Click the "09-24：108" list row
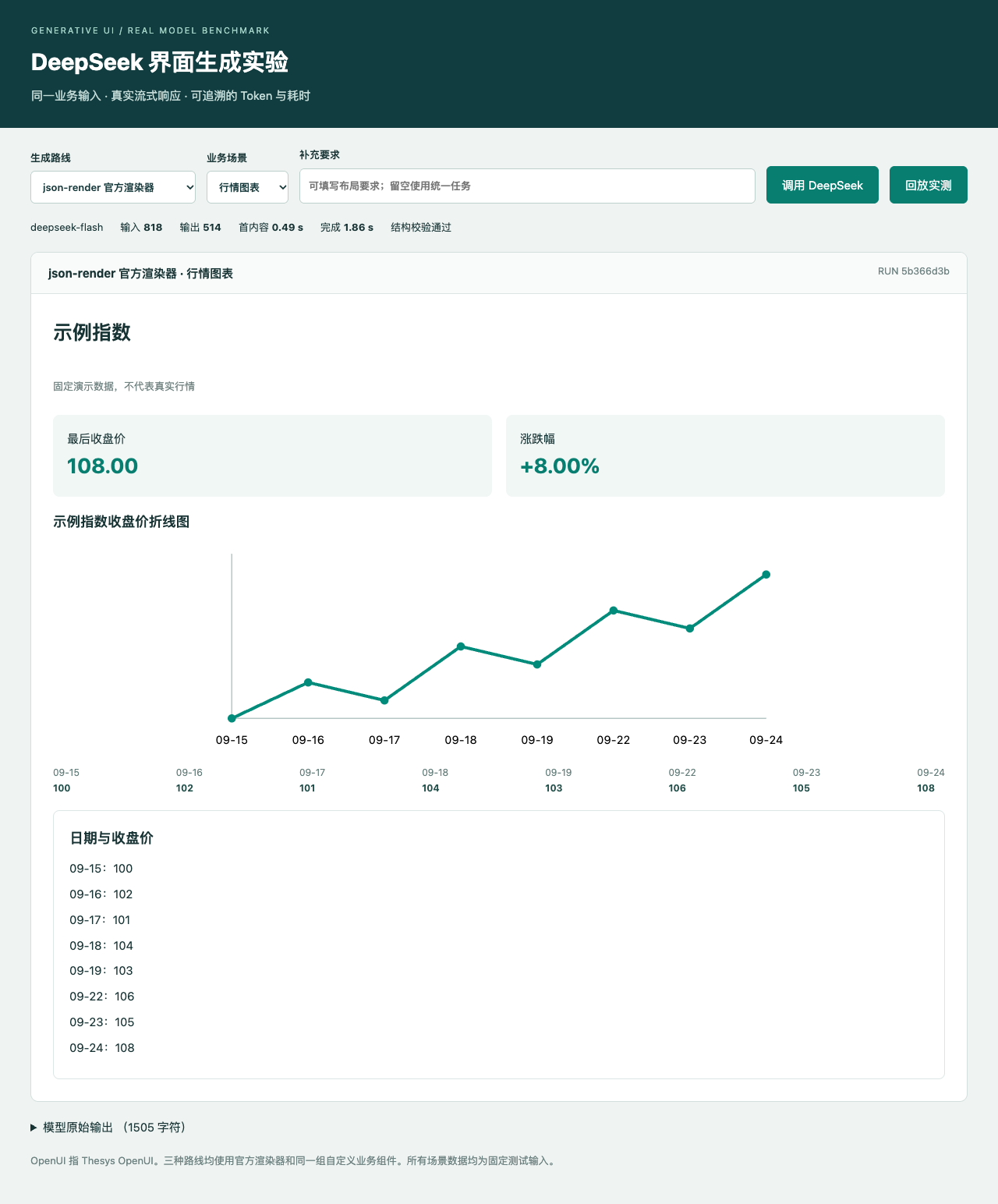The image size is (998, 1204). [102, 1048]
